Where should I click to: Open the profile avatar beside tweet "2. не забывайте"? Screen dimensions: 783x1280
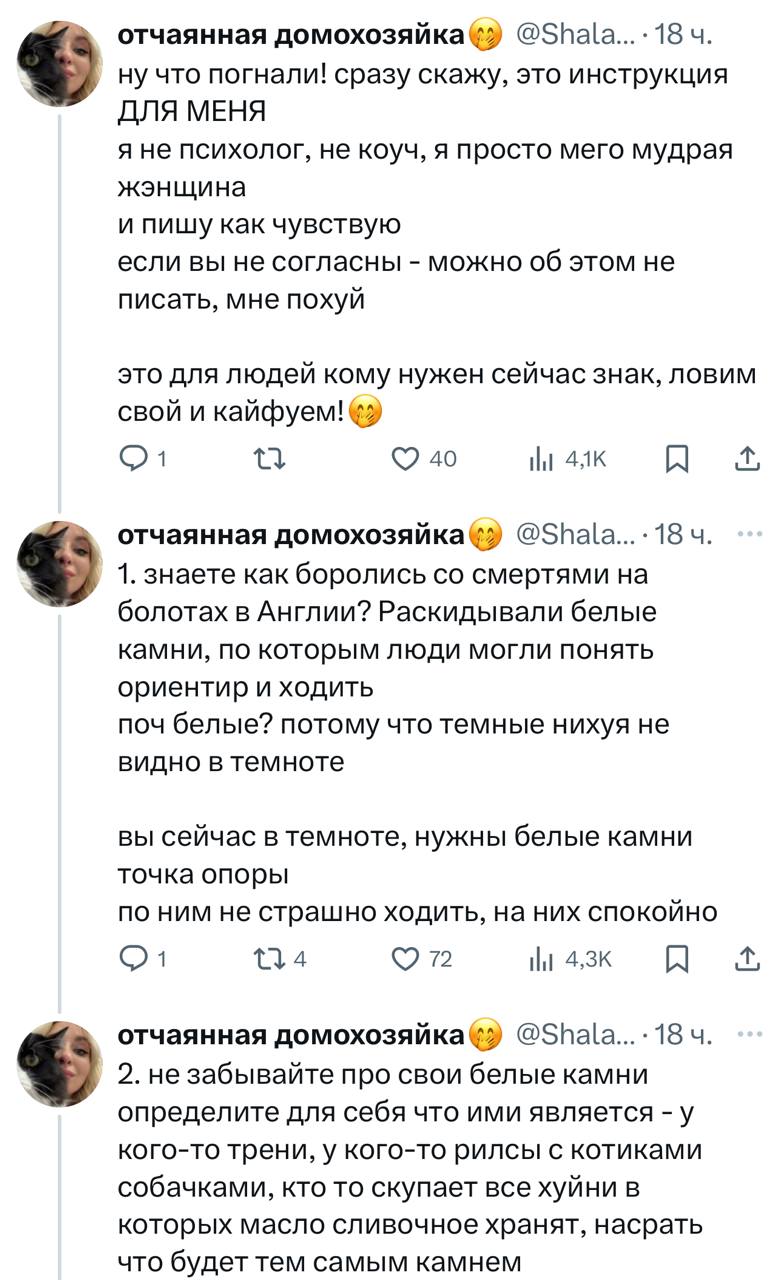pyautogui.click(x=60, y=1063)
